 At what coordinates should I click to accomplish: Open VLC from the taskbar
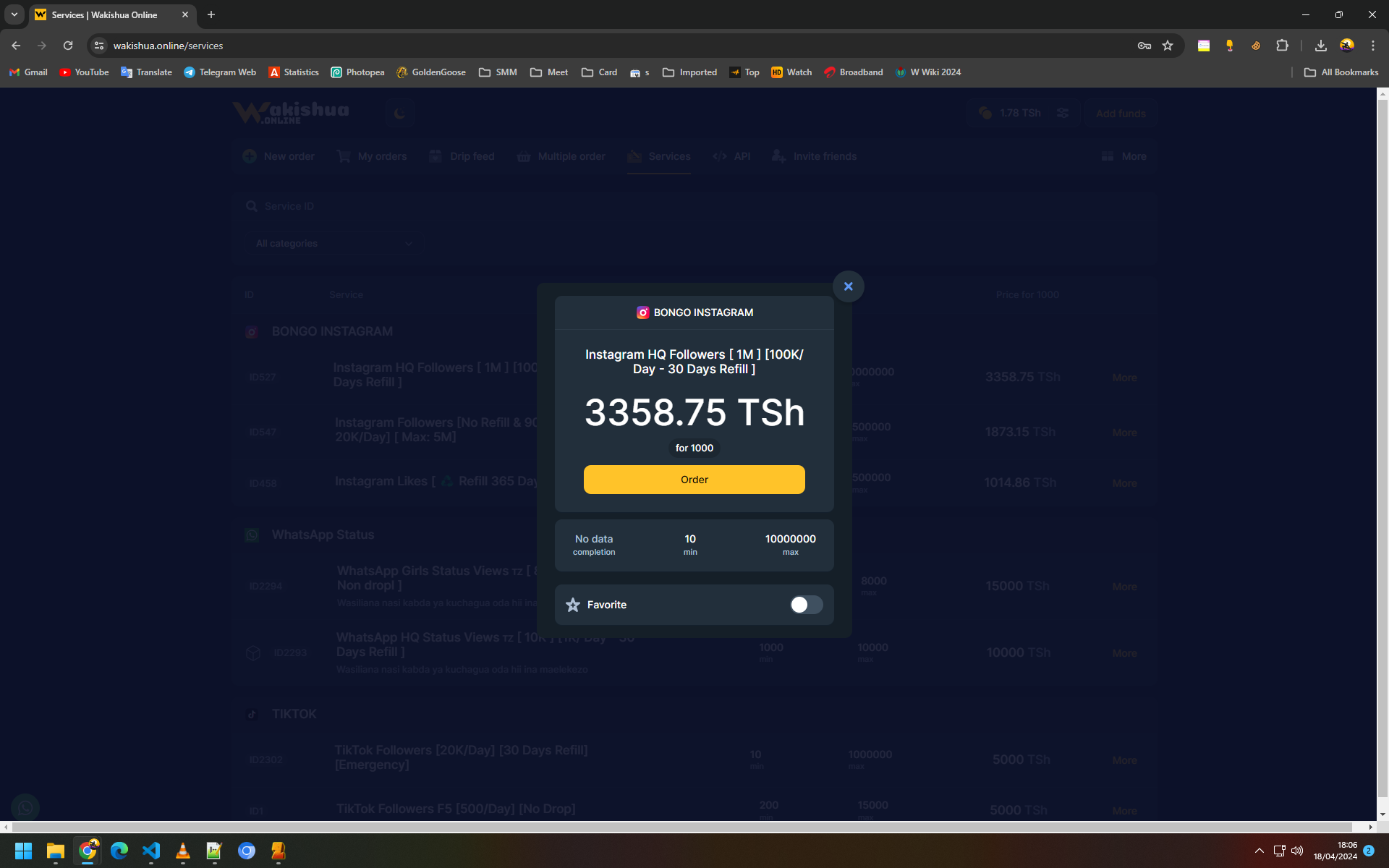coord(183,851)
